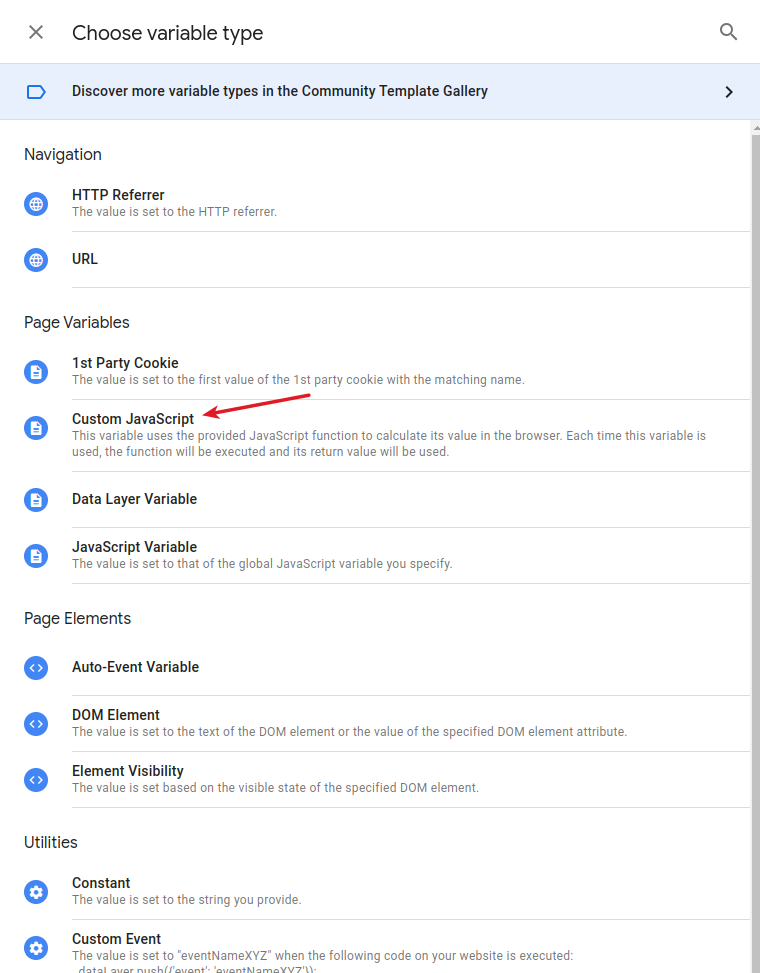Pick the JavaScript Variable option
760x973 pixels.
coord(134,547)
